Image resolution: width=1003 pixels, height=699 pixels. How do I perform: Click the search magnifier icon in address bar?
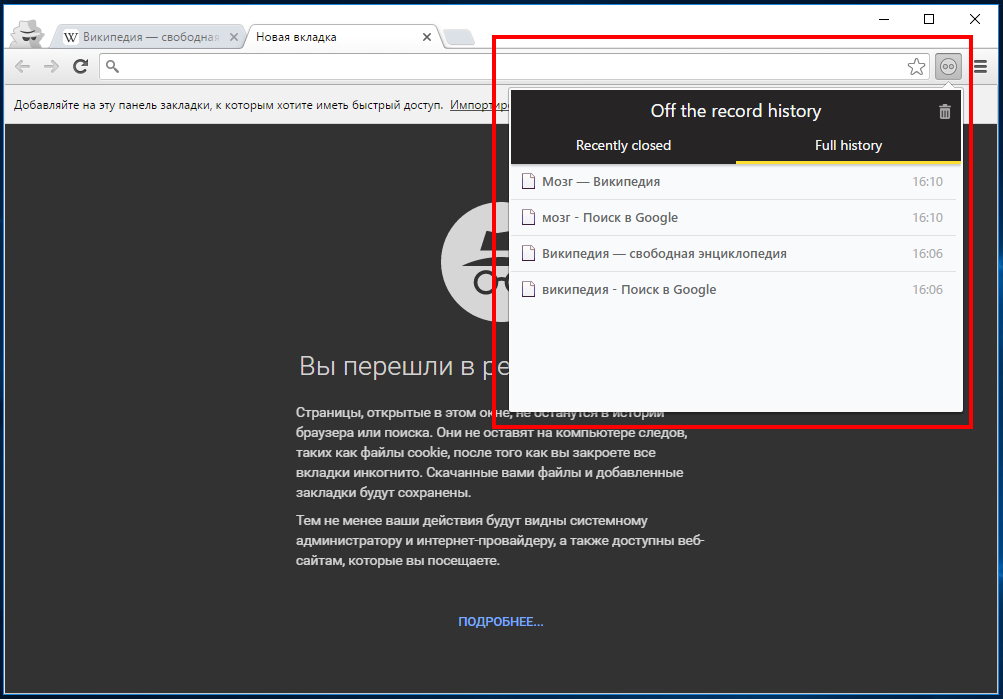(x=113, y=67)
